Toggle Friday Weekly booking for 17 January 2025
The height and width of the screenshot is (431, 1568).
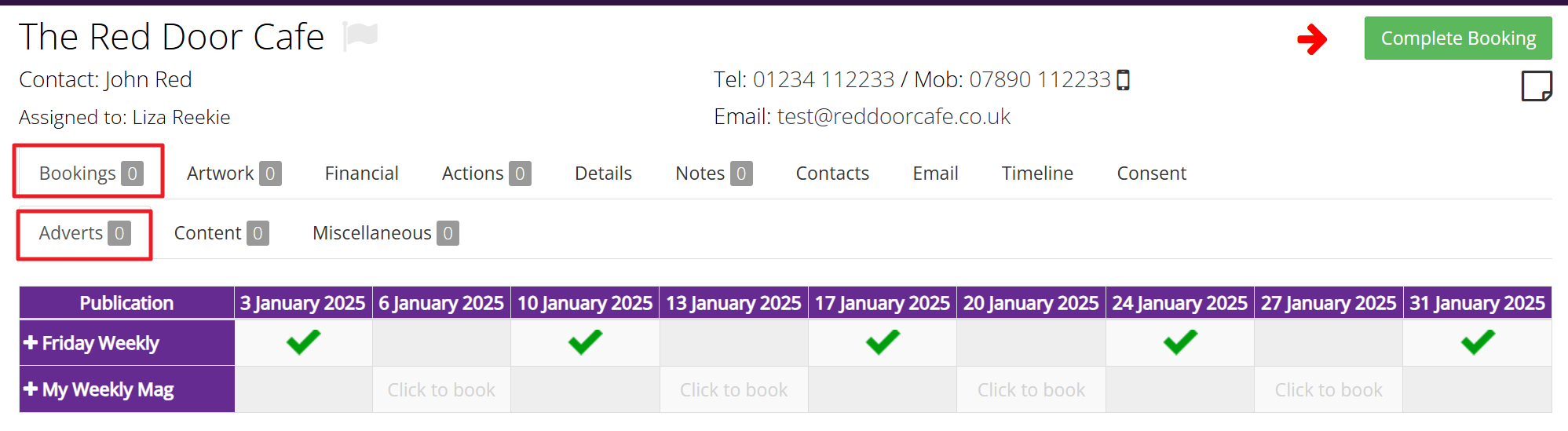(883, 342)
